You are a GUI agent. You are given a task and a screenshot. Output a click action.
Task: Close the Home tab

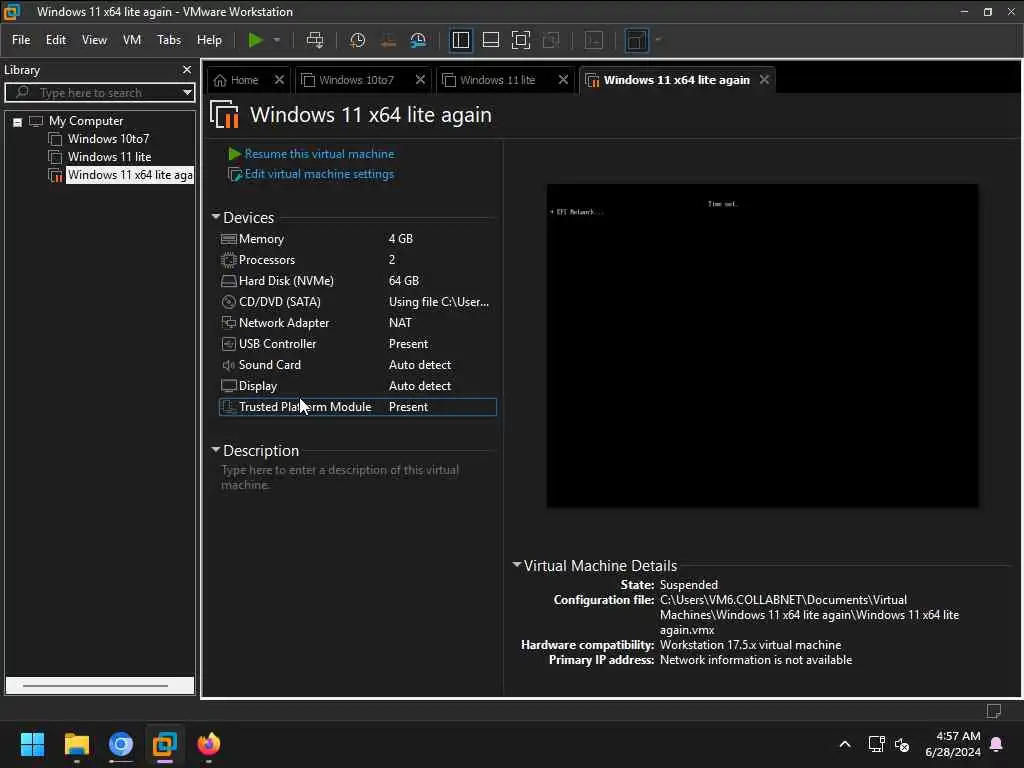click(x=280, y=80)
